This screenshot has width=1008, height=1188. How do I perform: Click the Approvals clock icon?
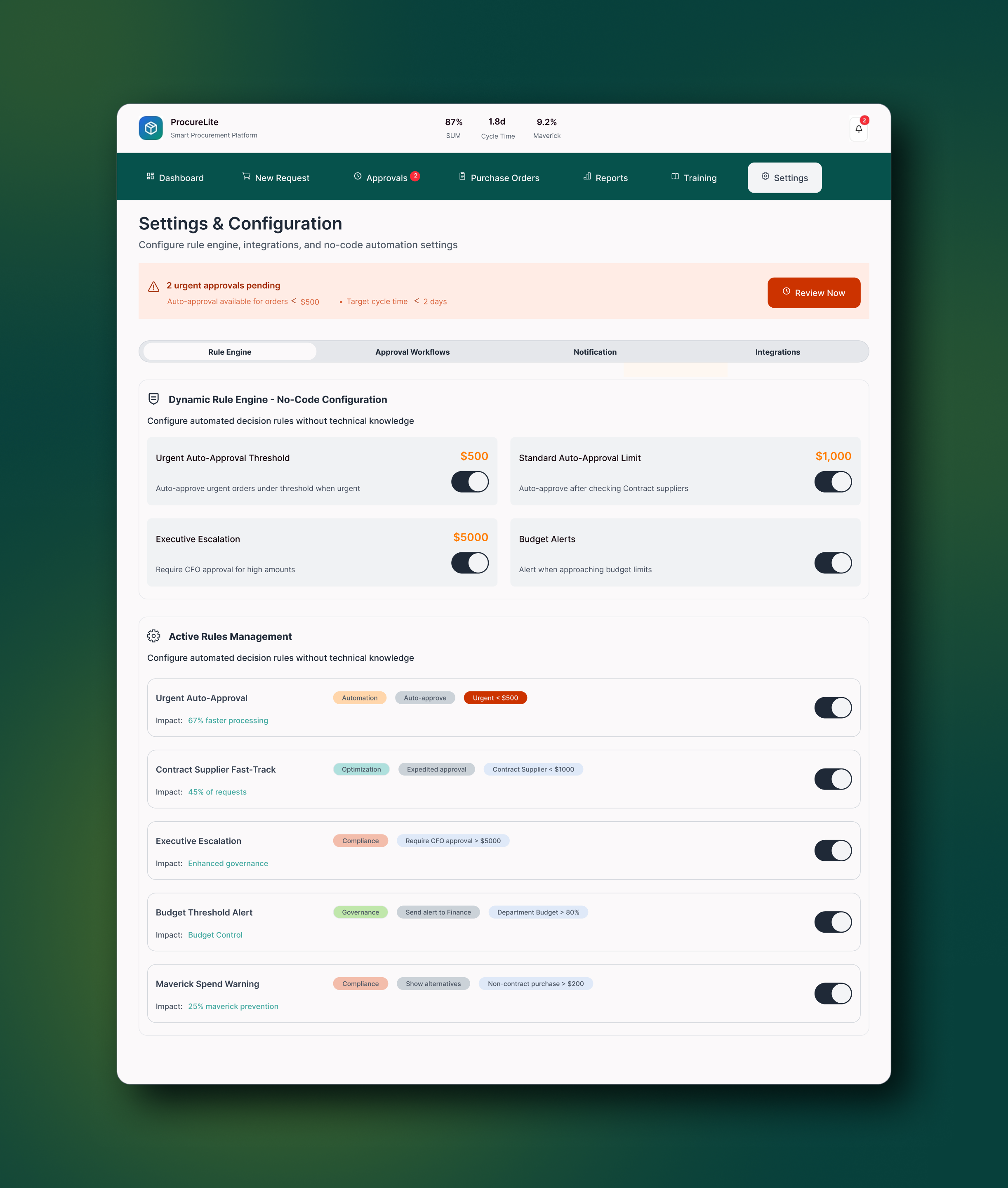(x=358, y=177)
